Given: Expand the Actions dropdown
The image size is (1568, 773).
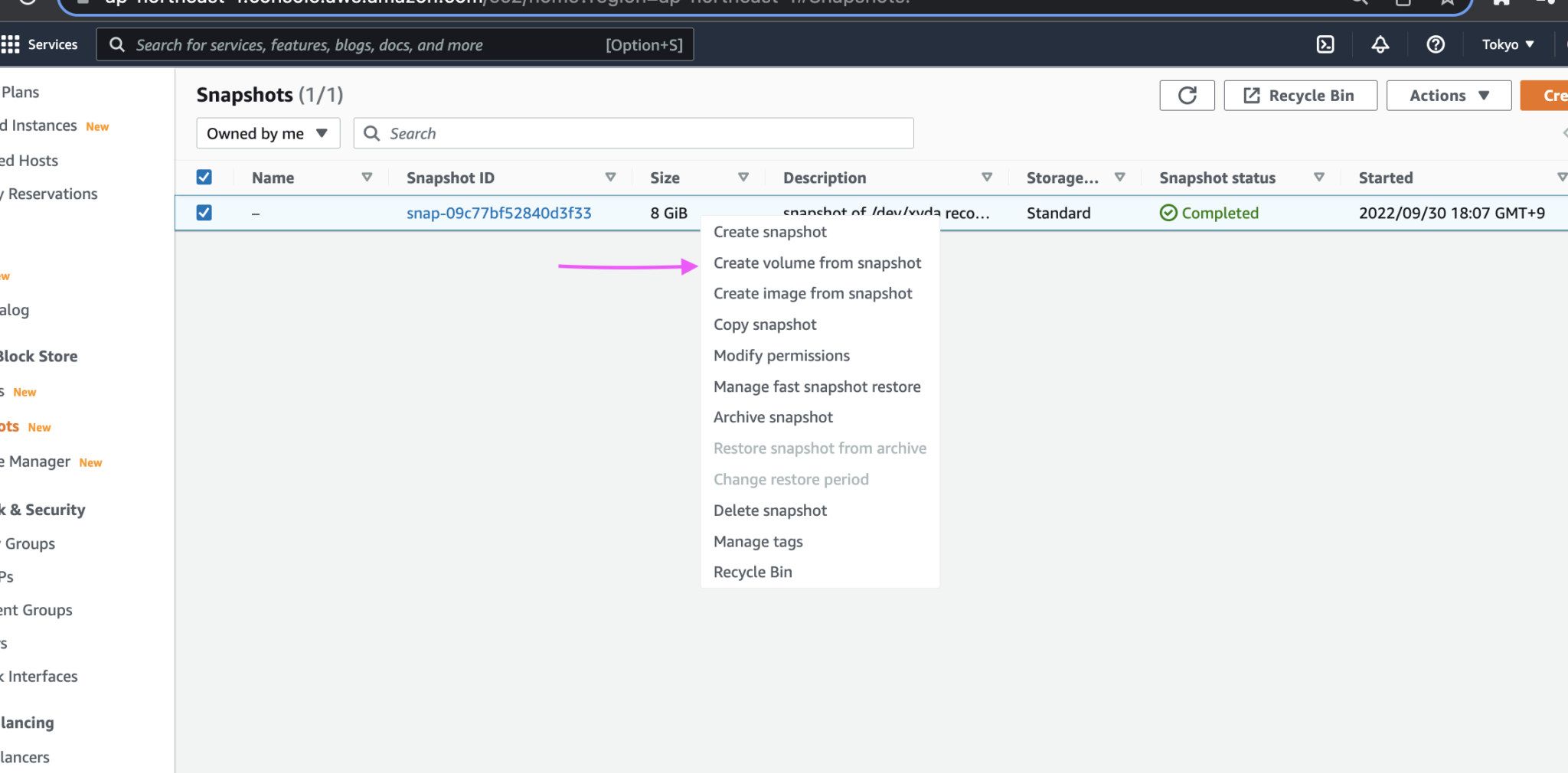Looking at the screenshot, I should coord(1447,95).
